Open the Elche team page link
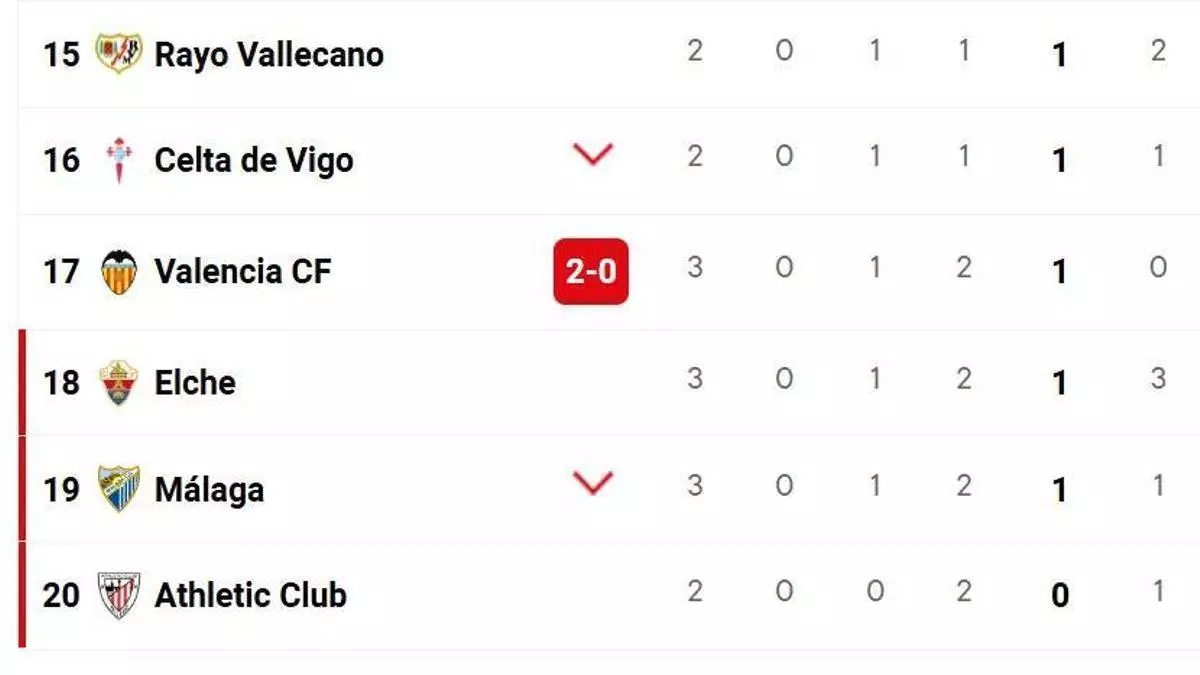Screen dimensions: 1200x675 195,382
